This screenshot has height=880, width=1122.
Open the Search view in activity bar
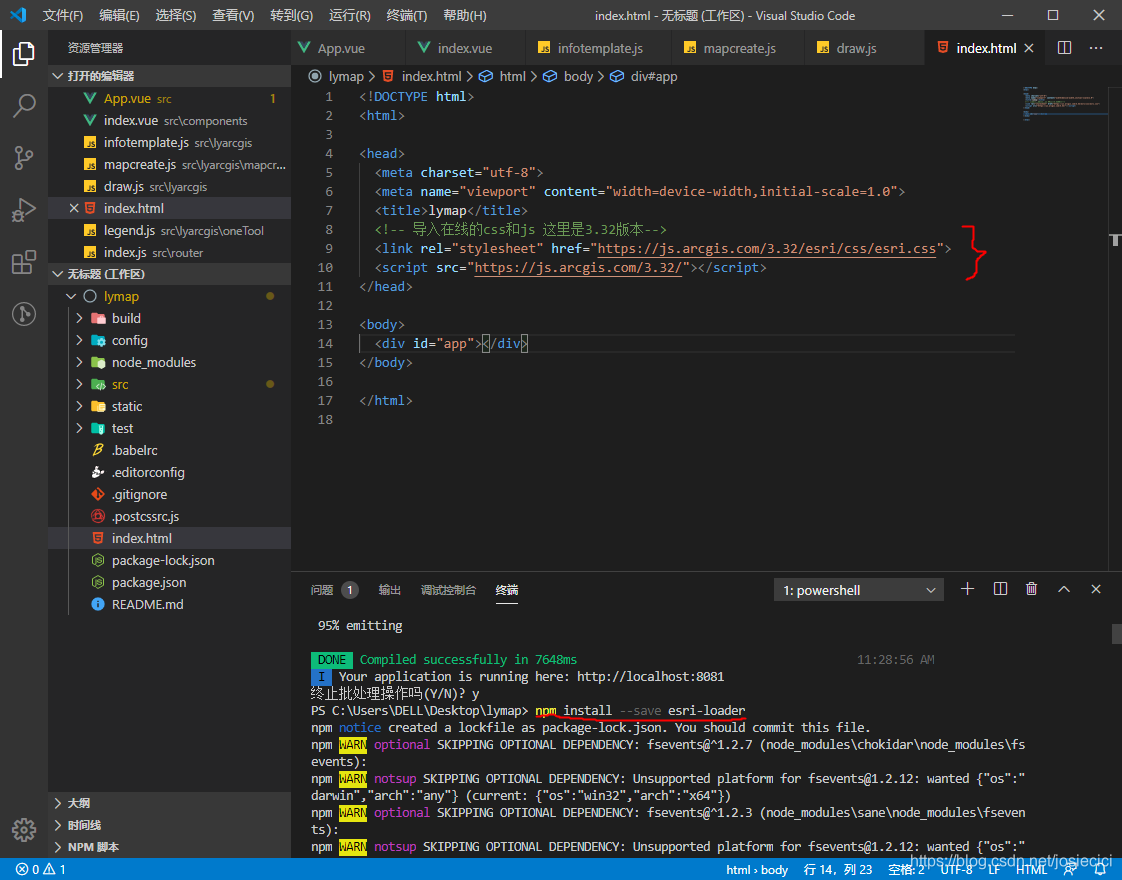point(24,105)
